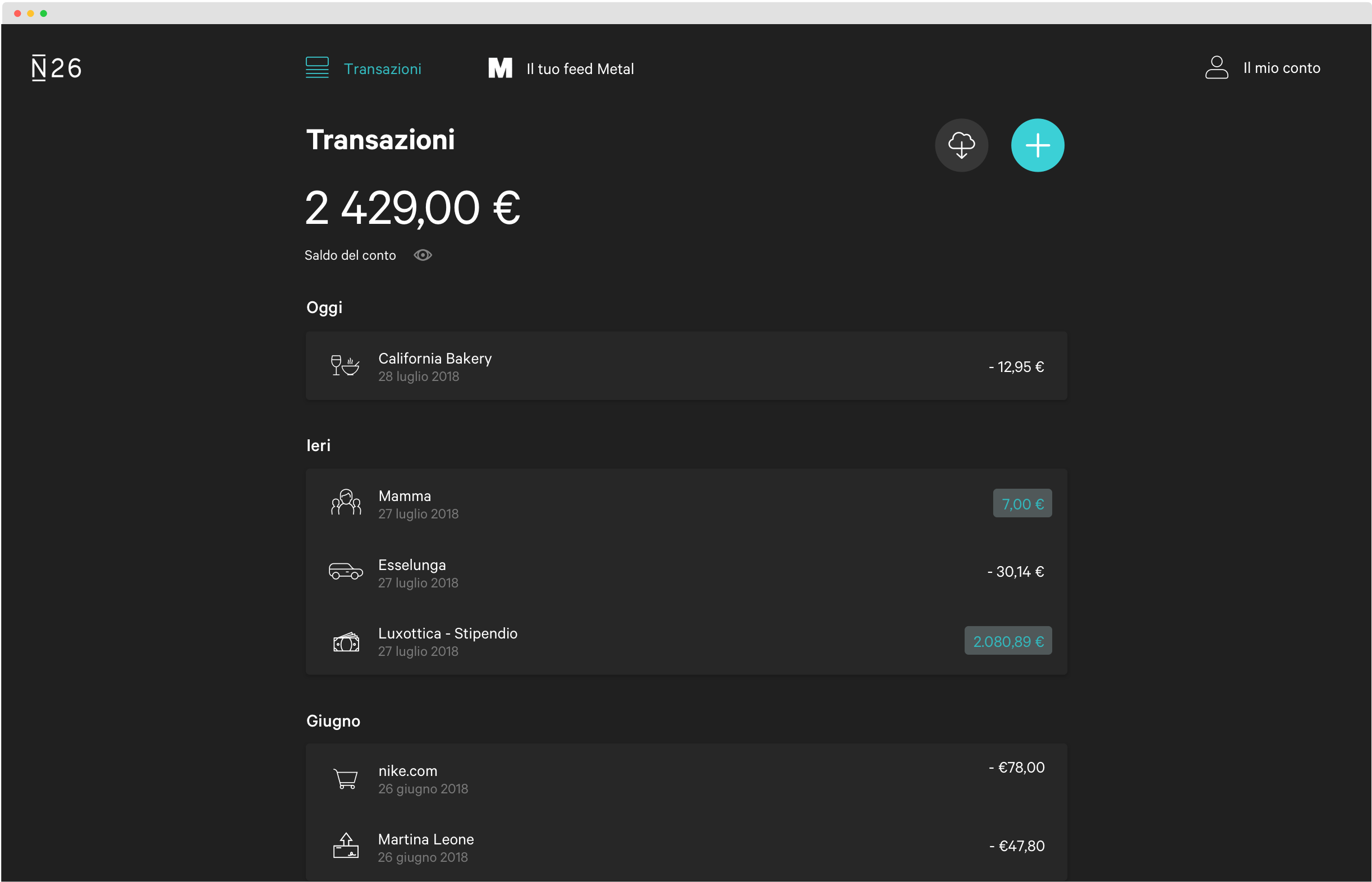Click the macOS green fullscreen window button
The image size is (1372, 882).
[44, 13]
